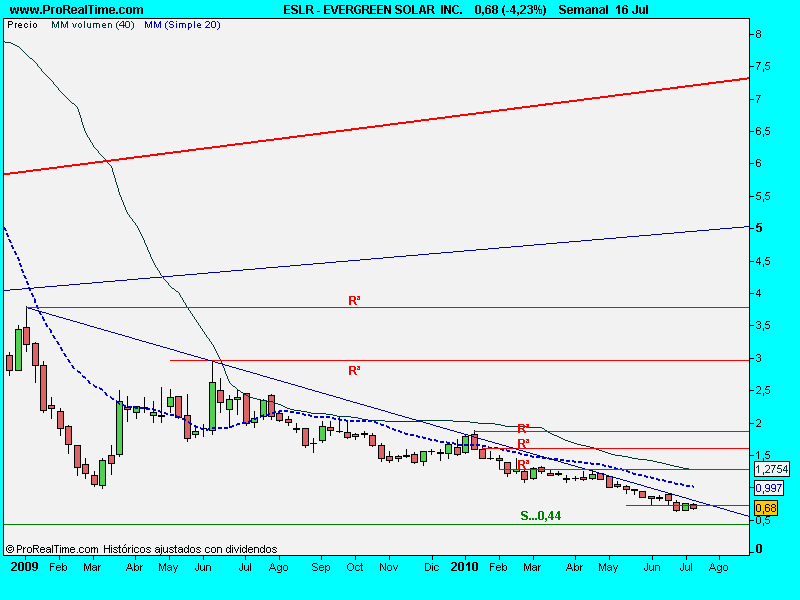
Task: Click the blue 0,997 moving average price tag
Action: click(768, 488)
